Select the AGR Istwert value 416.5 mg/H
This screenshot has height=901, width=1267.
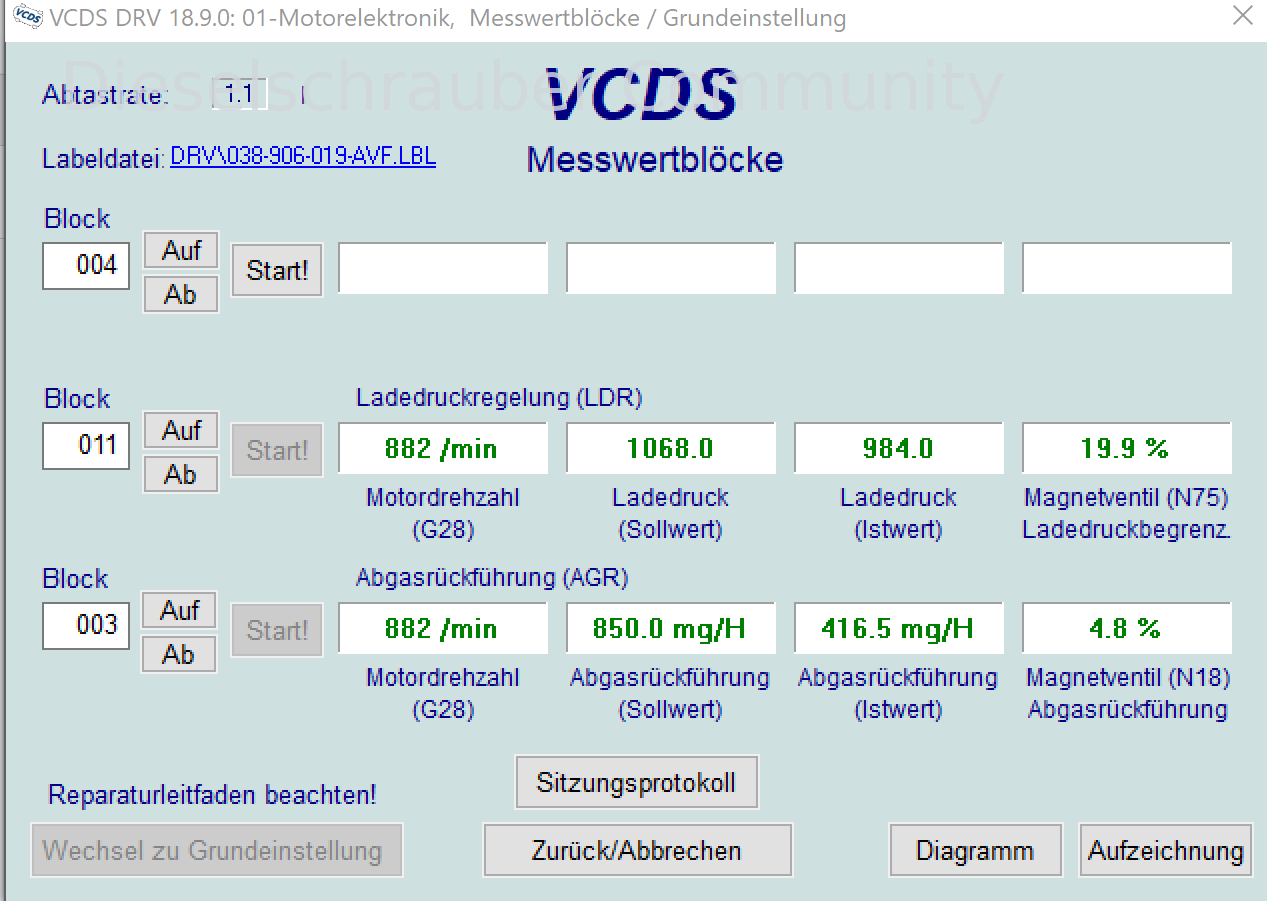(899, 628)
